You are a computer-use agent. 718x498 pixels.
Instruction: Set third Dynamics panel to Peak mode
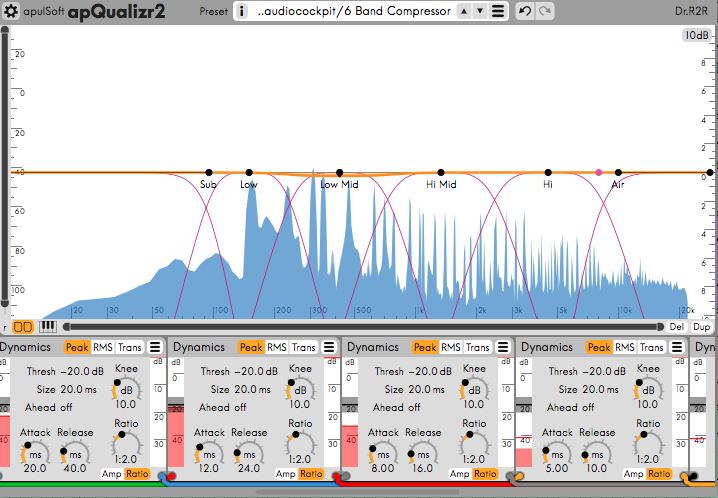pos(425,347)
